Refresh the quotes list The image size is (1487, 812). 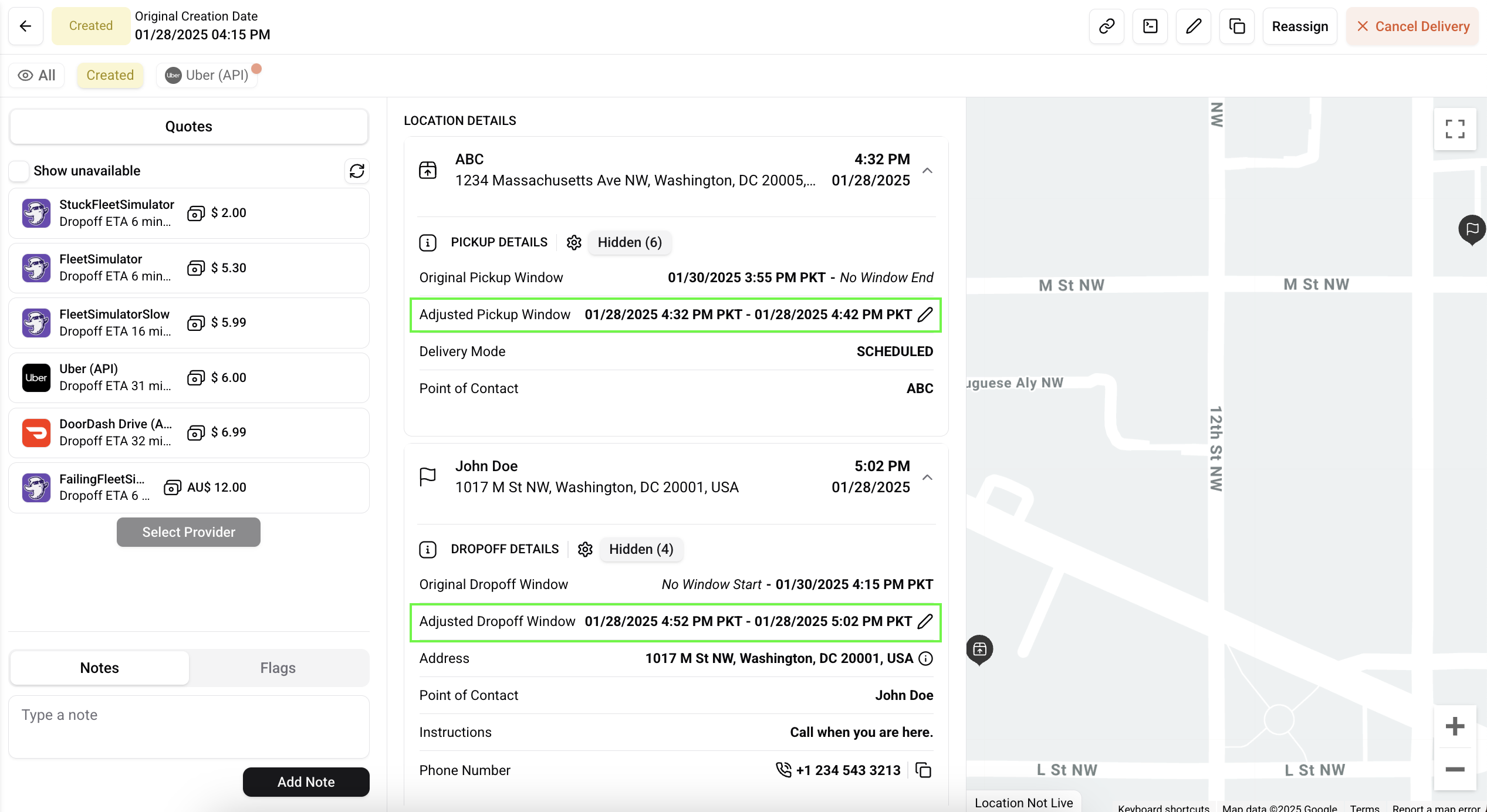(x=357, y=171)
